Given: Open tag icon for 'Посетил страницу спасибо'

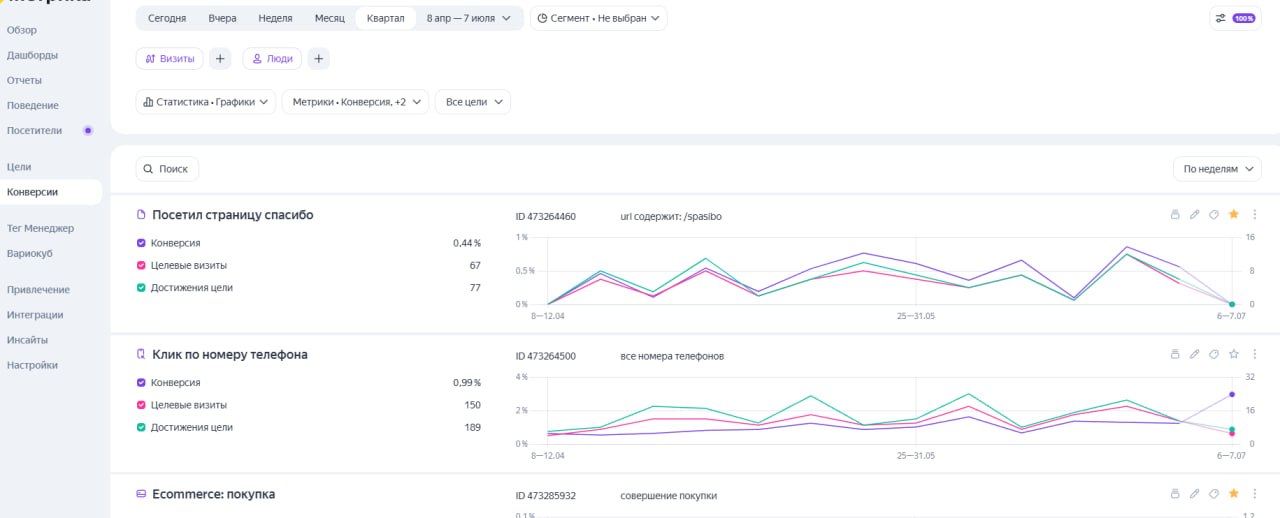Looking at the screenshot, I should 1214,214.
